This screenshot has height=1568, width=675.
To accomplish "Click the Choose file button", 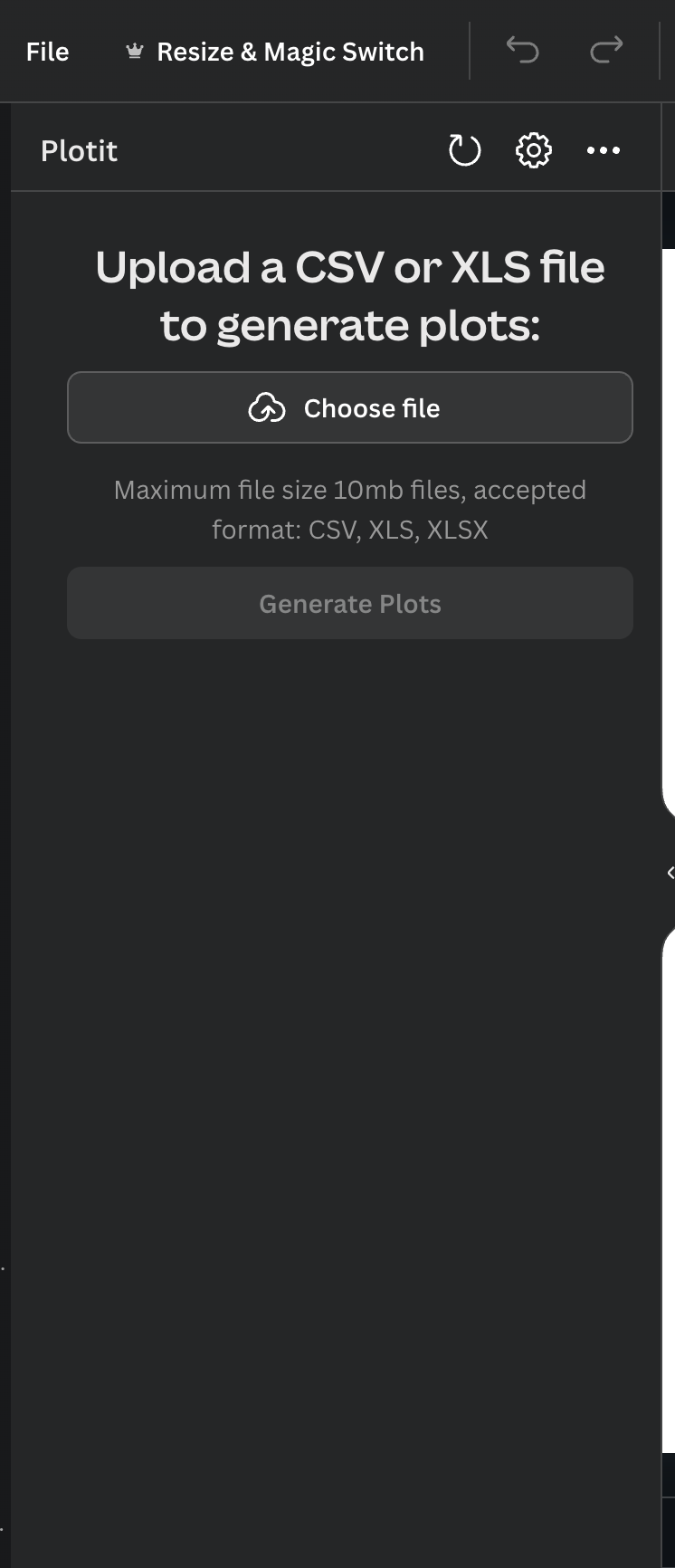I will coord(349,407).
